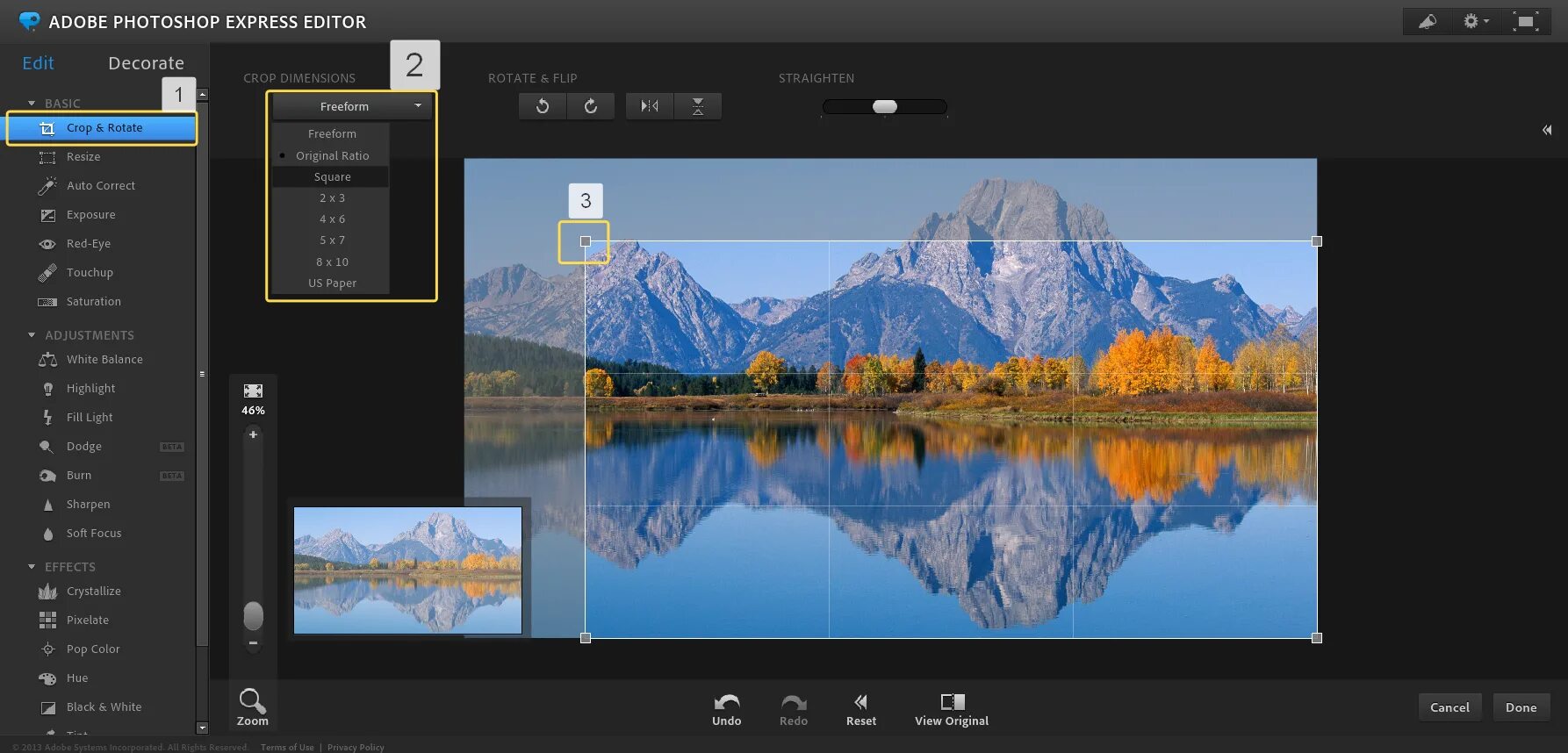Rotate the image counterclockwise
The image size is (1568, 753).
pos(543,106)
